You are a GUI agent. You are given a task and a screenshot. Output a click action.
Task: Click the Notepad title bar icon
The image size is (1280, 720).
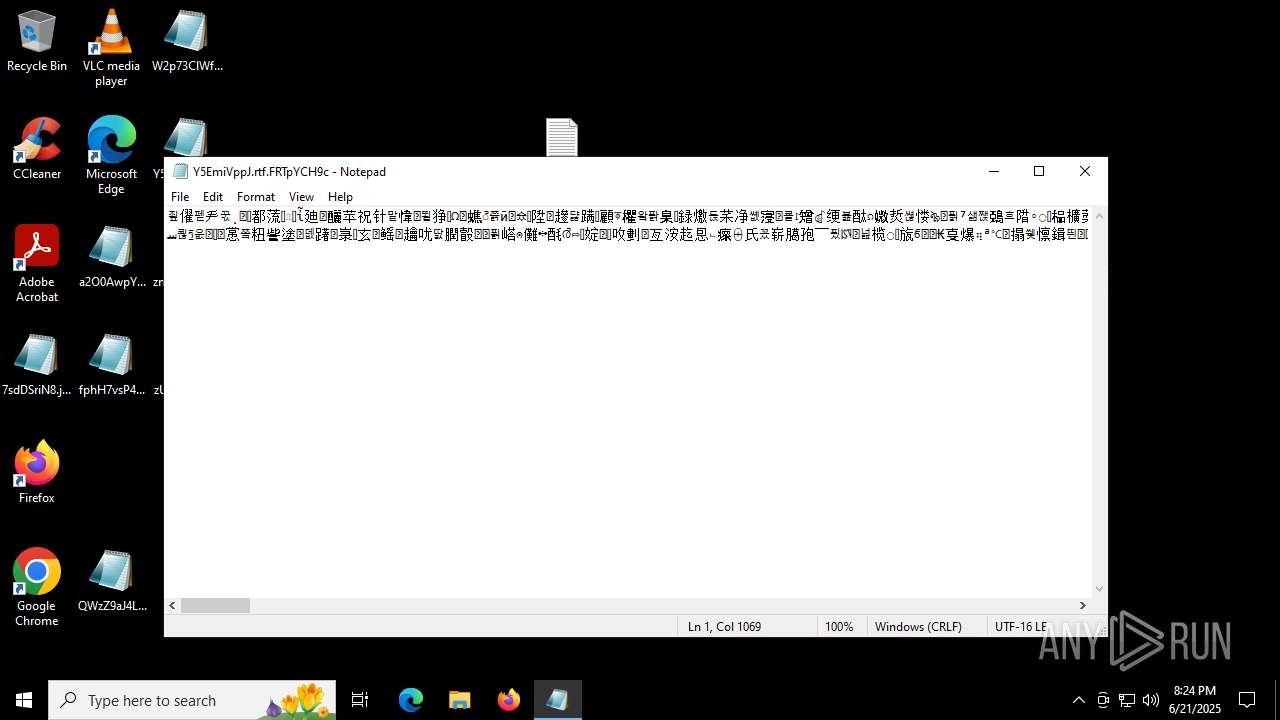(180, 172)
